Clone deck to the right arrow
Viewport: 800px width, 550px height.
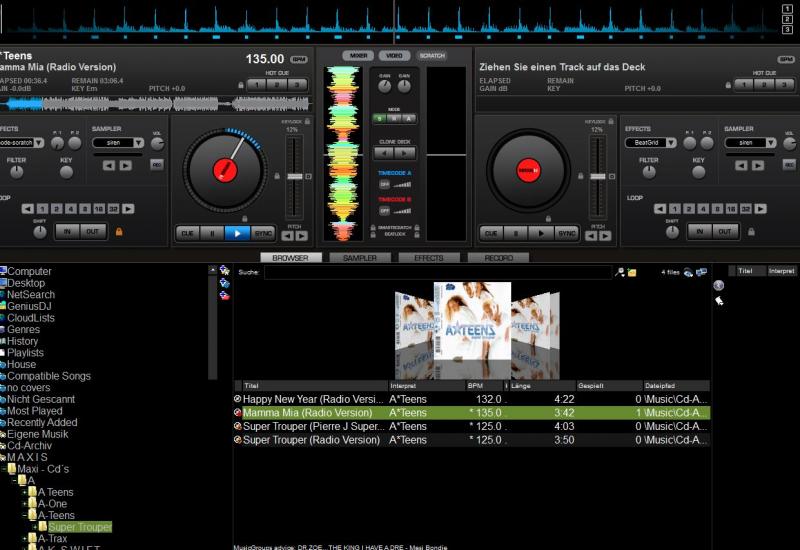tap(405, 153)
